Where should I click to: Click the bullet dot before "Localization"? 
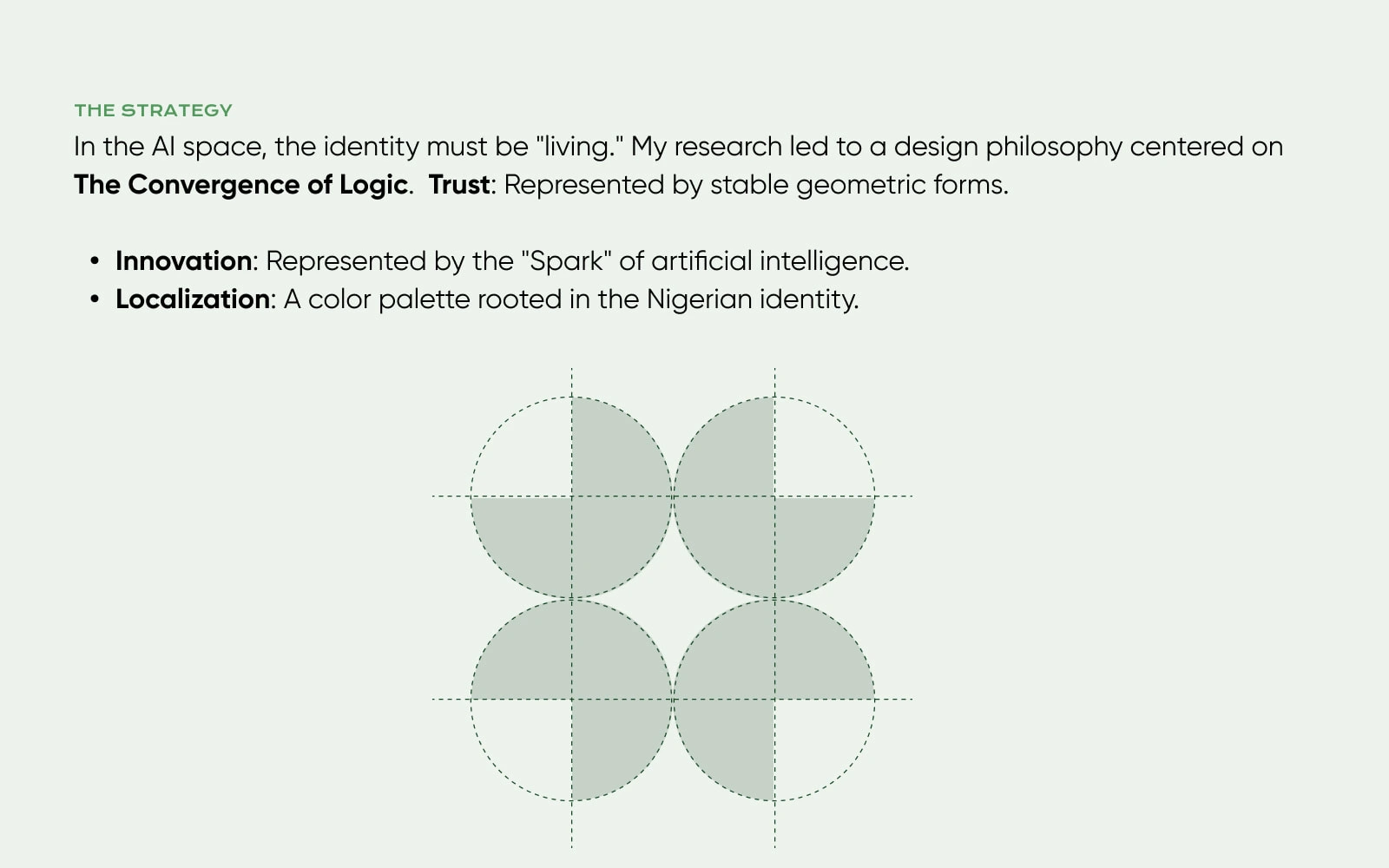tap(95, 299)
